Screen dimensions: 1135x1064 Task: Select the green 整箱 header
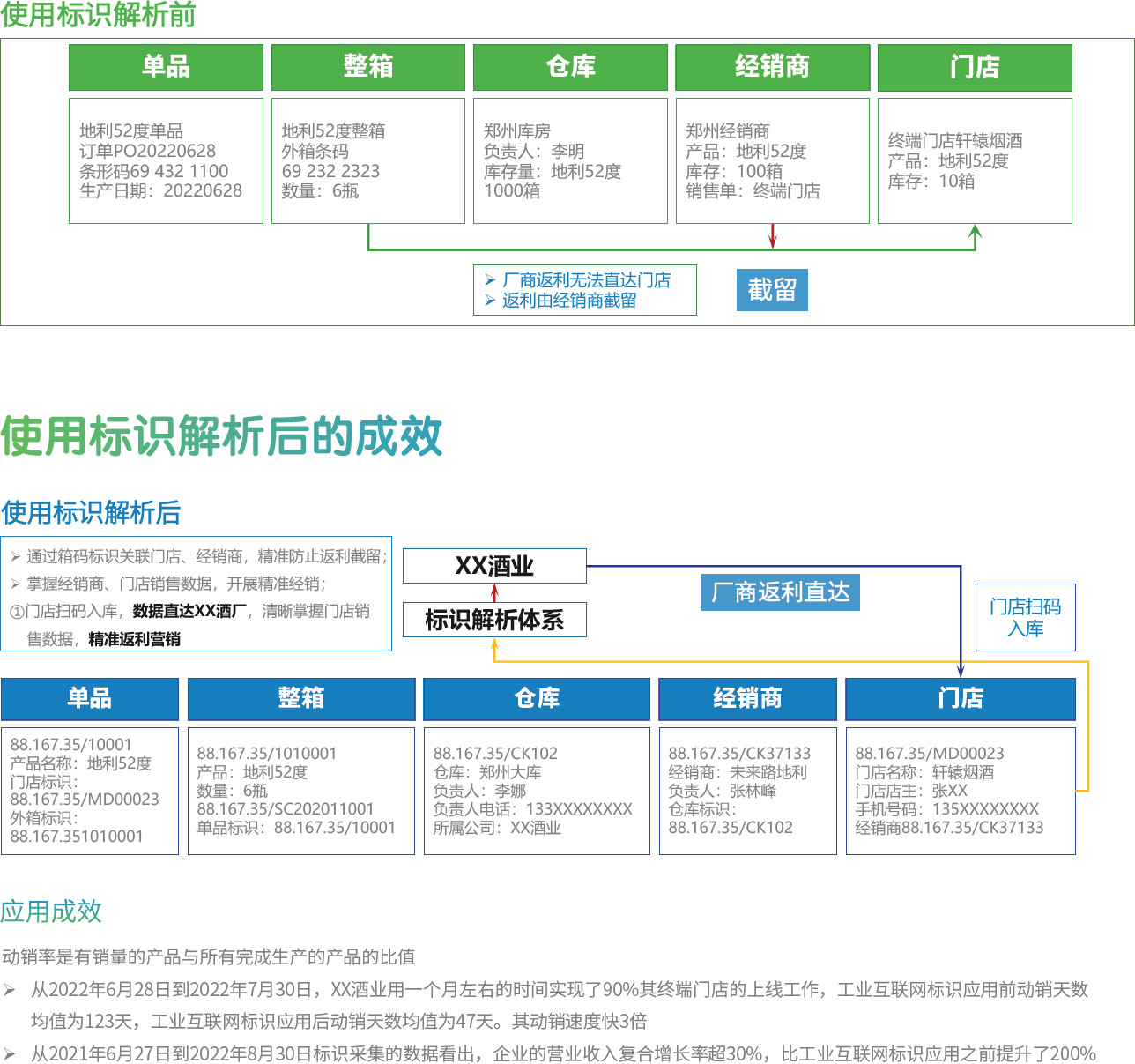tap(367, 67)
